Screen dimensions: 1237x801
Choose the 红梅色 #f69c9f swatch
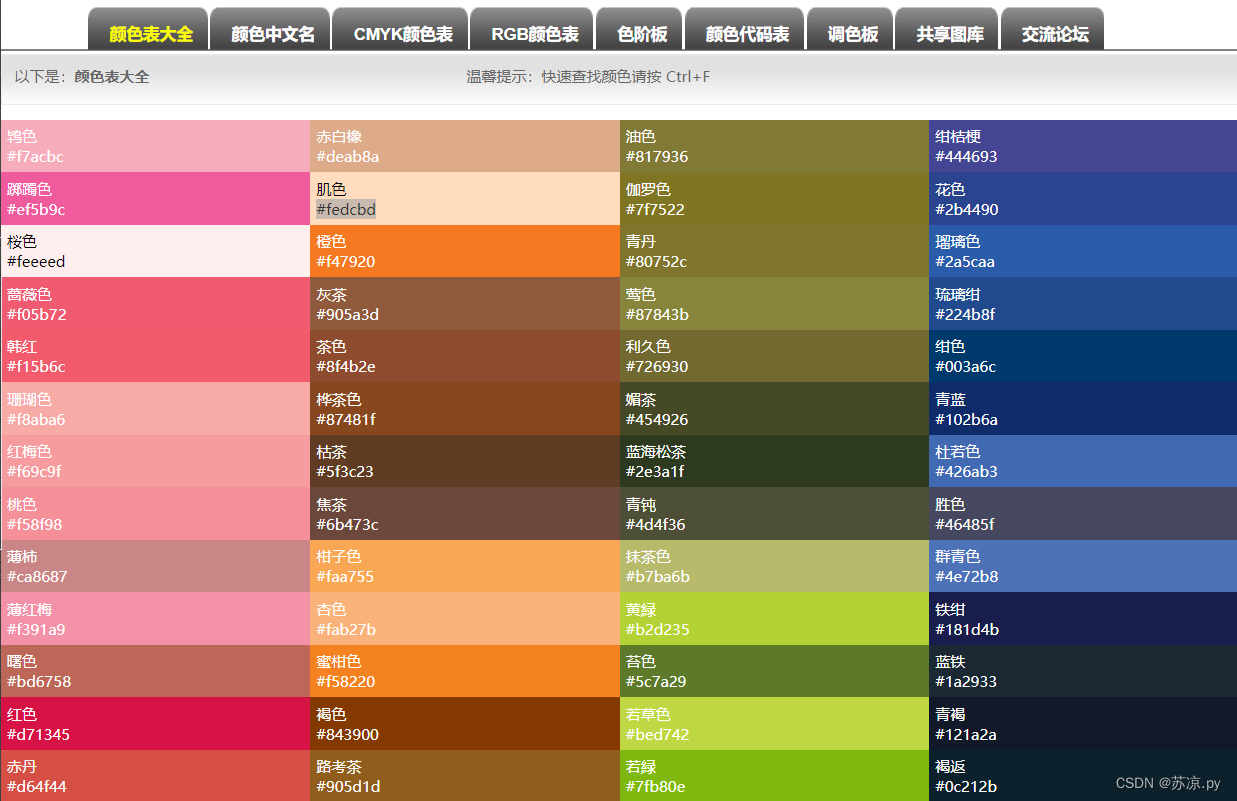click(x=155, y=461)
